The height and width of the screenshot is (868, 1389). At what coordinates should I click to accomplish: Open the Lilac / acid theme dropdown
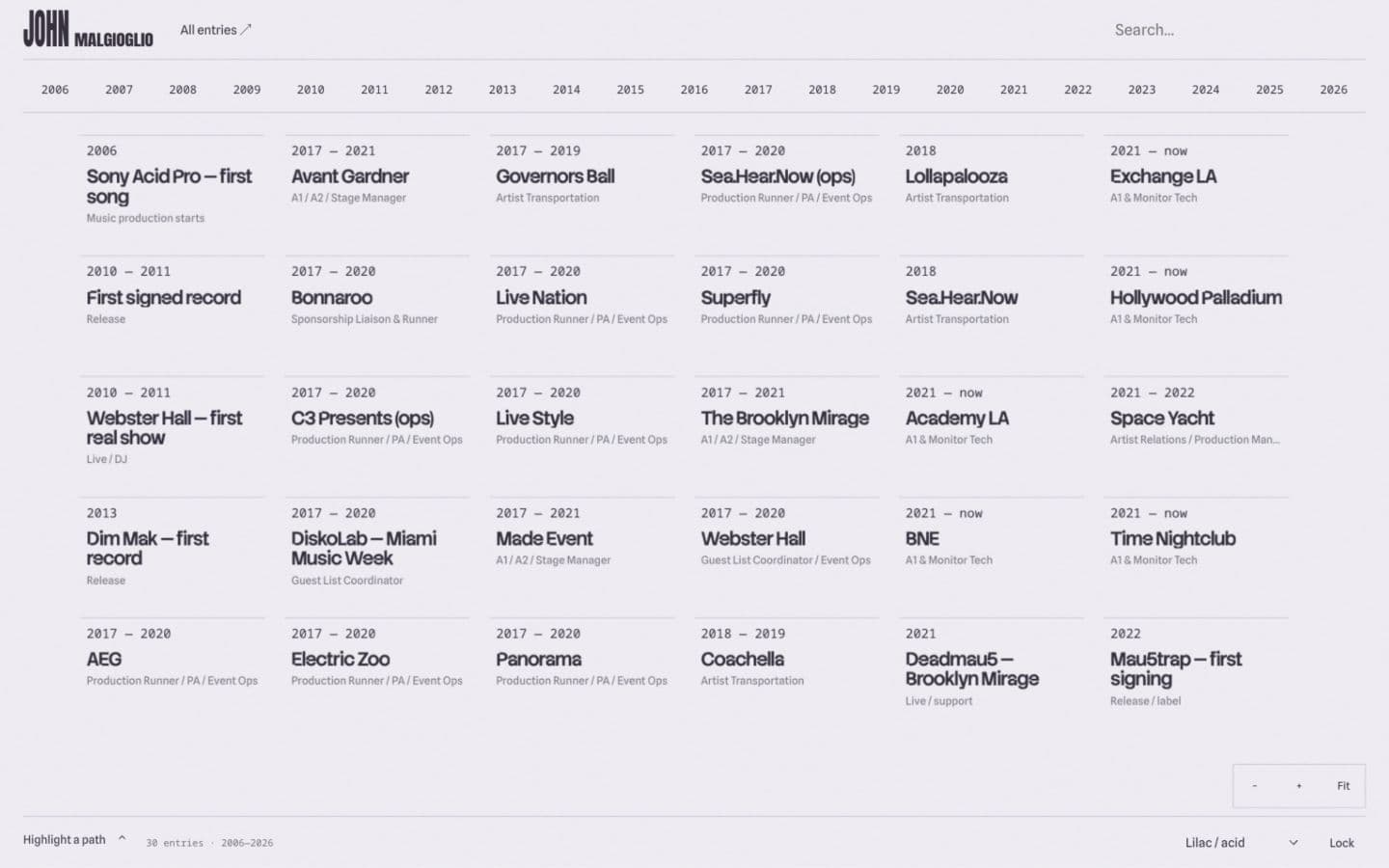pyautogui.click(x=1242, y=843)
